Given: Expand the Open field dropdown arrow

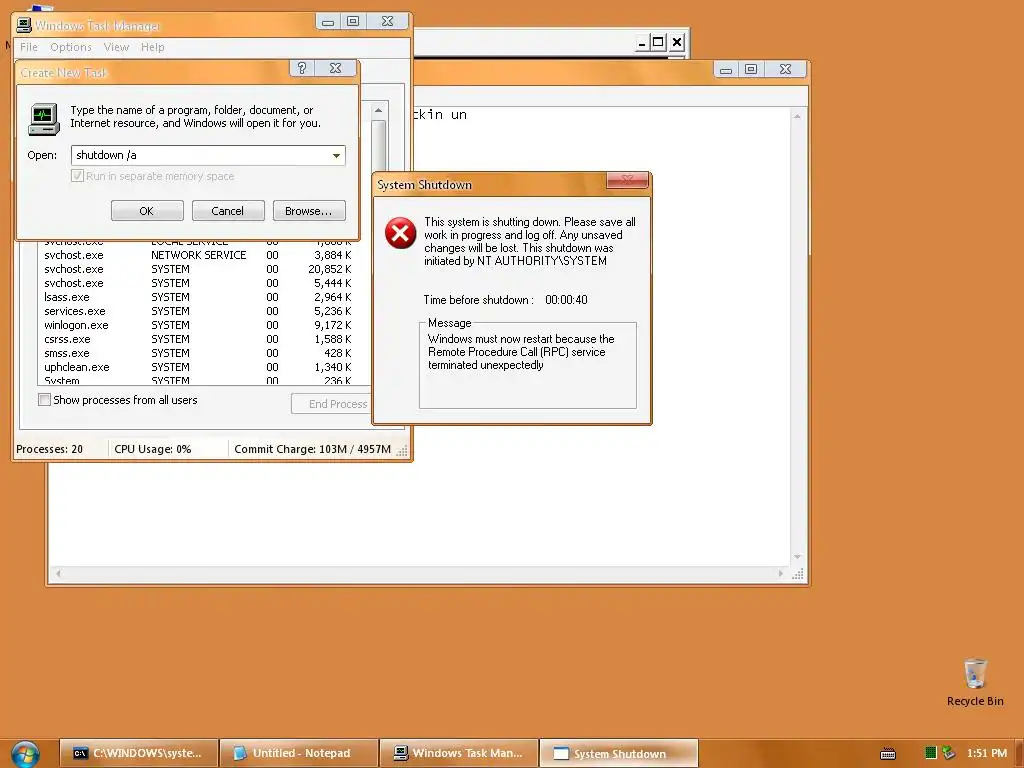Looking at the screenshot, I should click(336, 155).
